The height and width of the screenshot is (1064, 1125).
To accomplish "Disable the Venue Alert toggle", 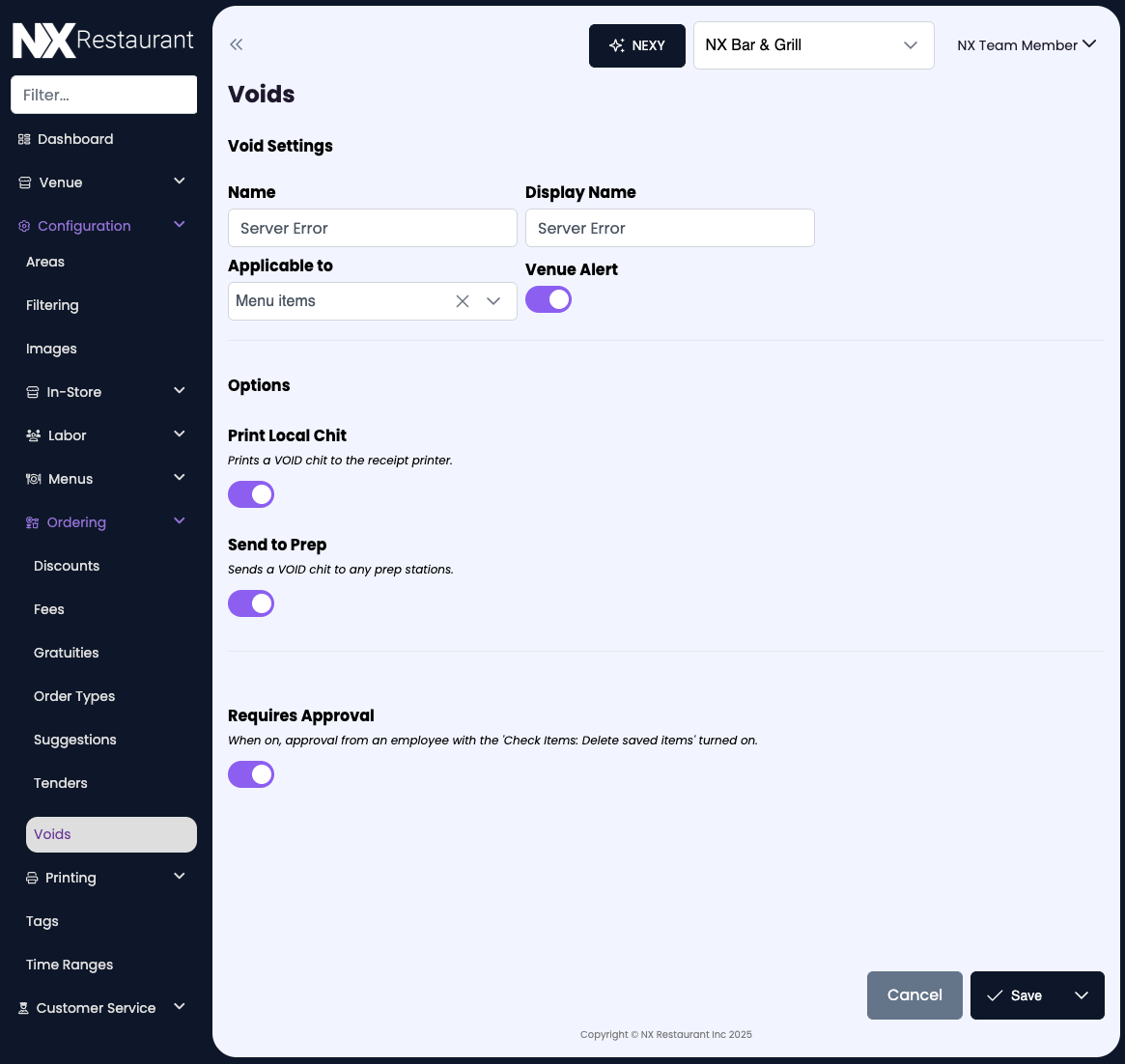I will [548, 300].
